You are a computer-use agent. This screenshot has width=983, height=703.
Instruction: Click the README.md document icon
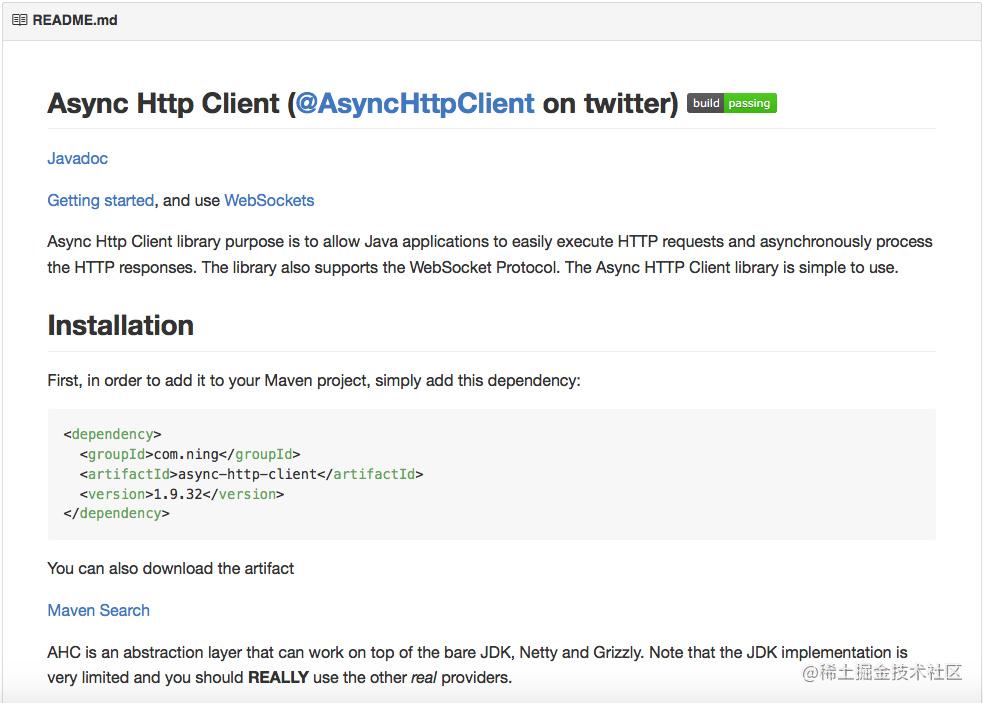tap(19, 19)
